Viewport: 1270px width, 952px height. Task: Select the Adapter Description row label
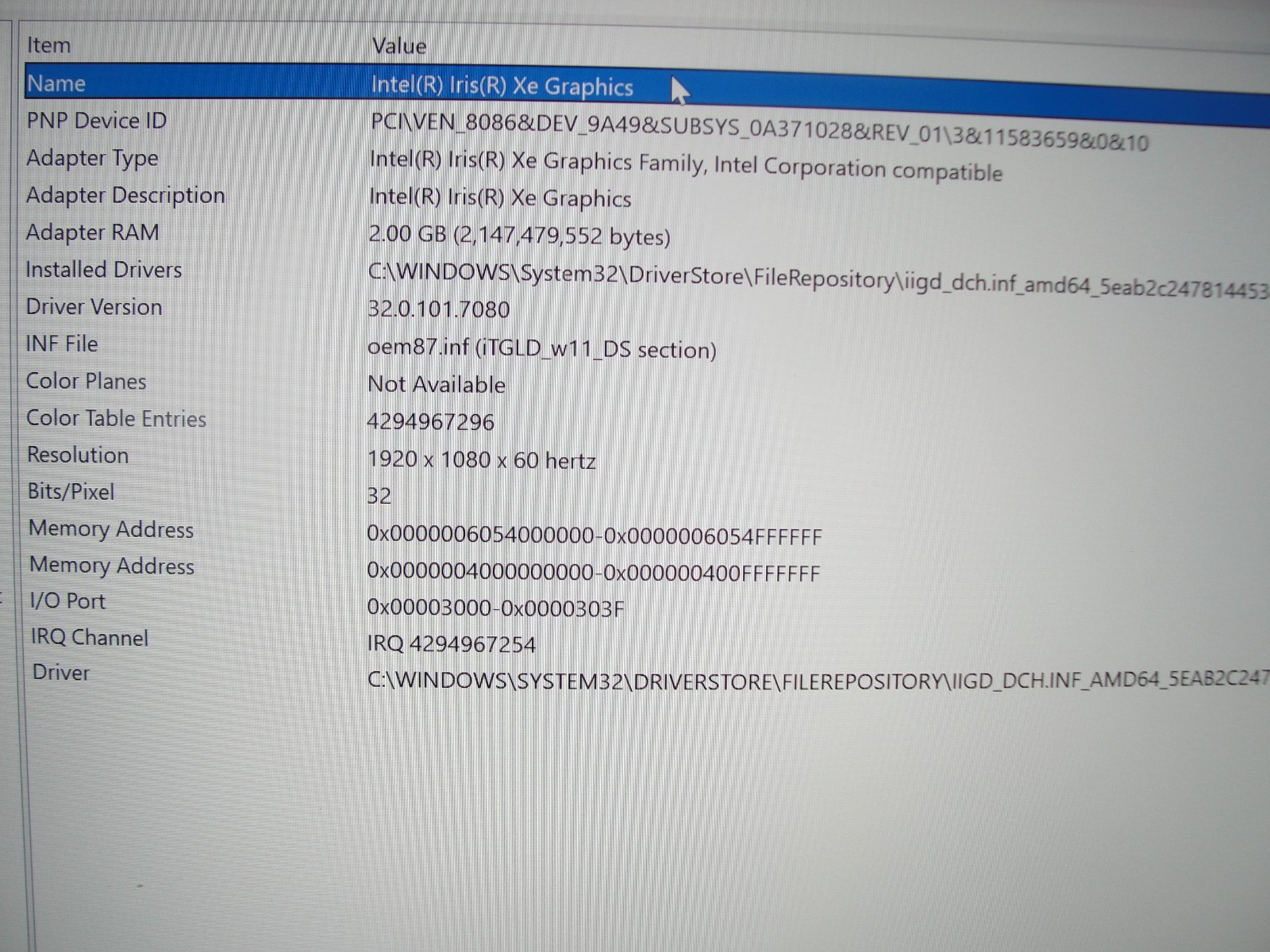coord(125,195)
